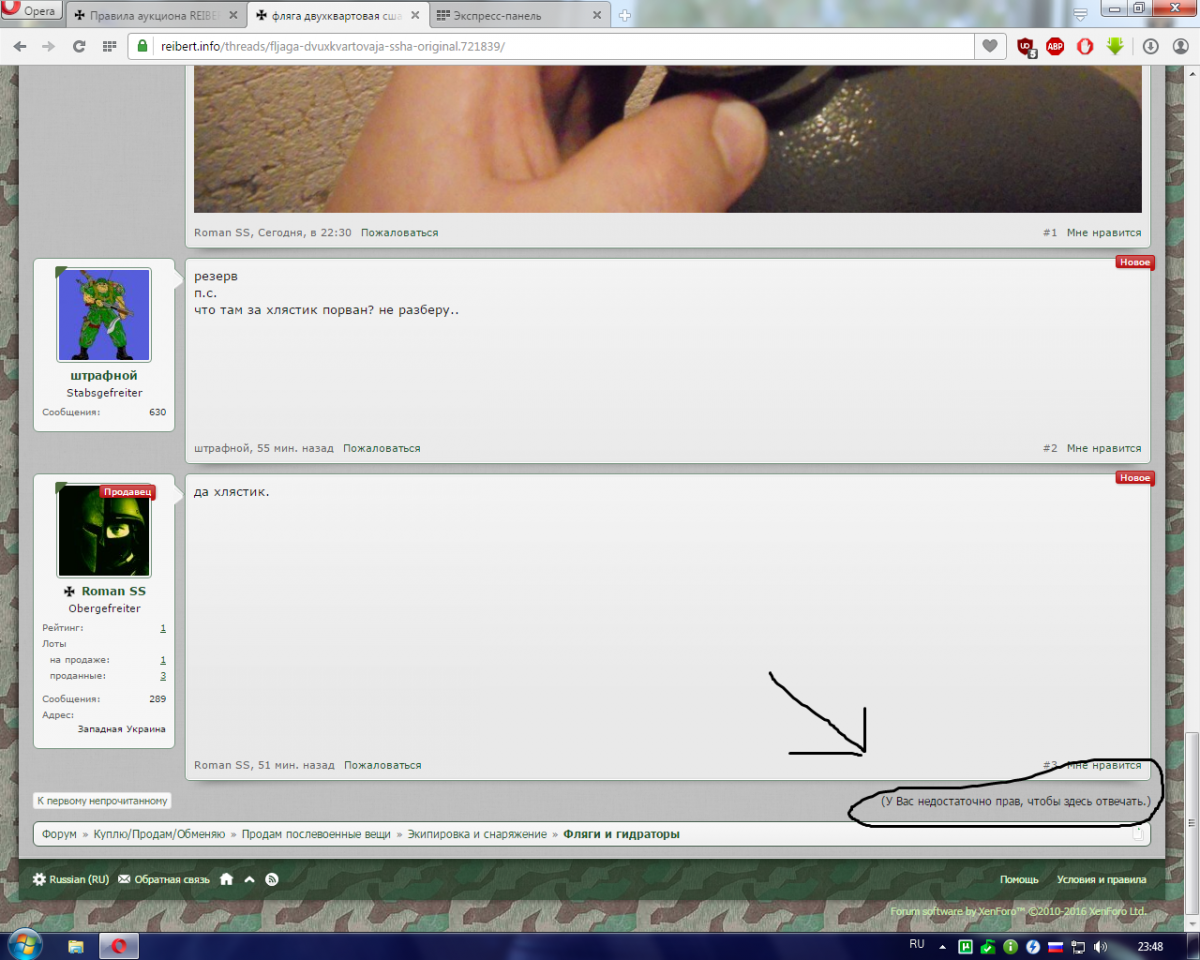Reload the current page

(x=79, y=46)
